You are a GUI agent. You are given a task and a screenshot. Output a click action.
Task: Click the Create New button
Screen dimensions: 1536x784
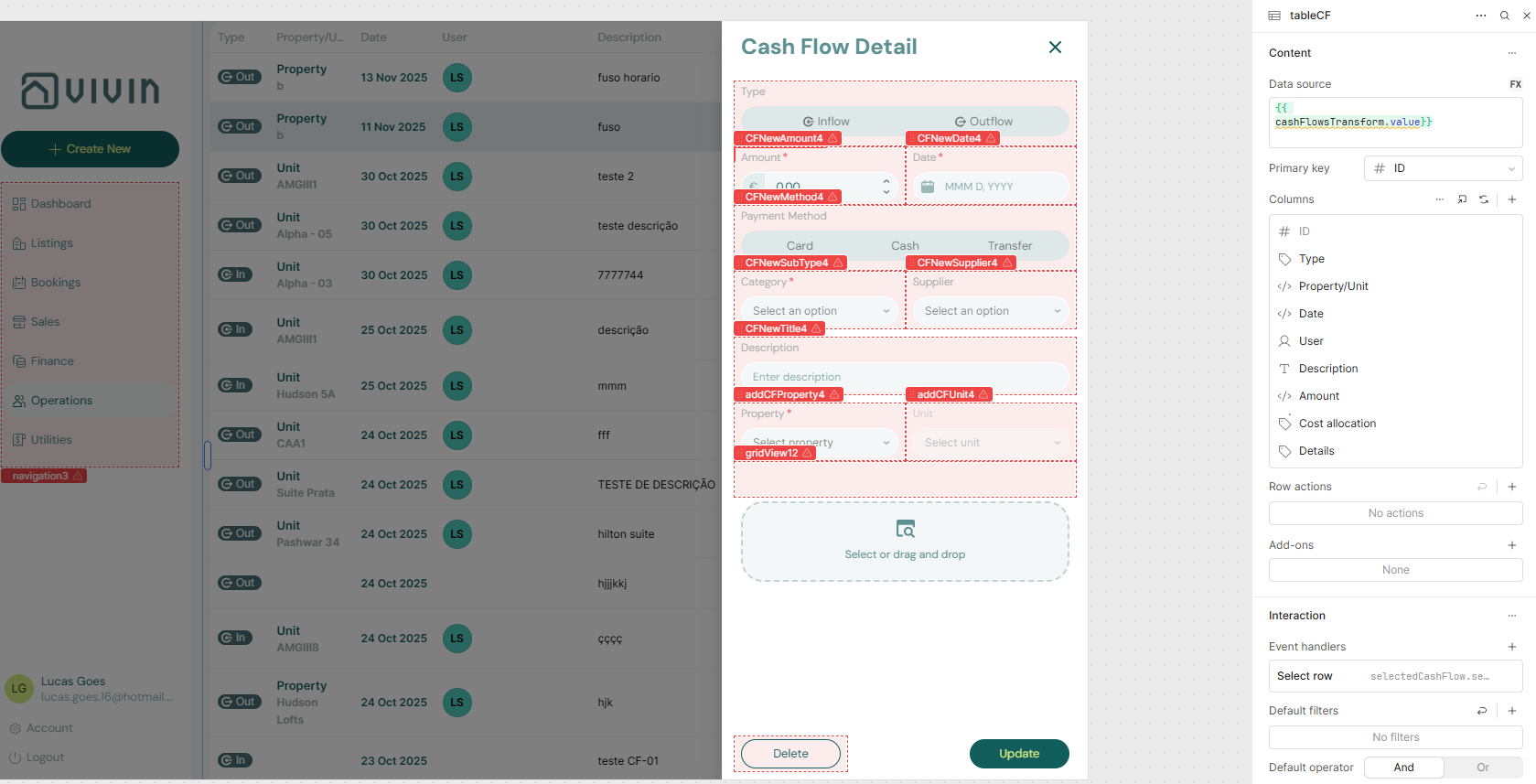[x=90, y=149]
